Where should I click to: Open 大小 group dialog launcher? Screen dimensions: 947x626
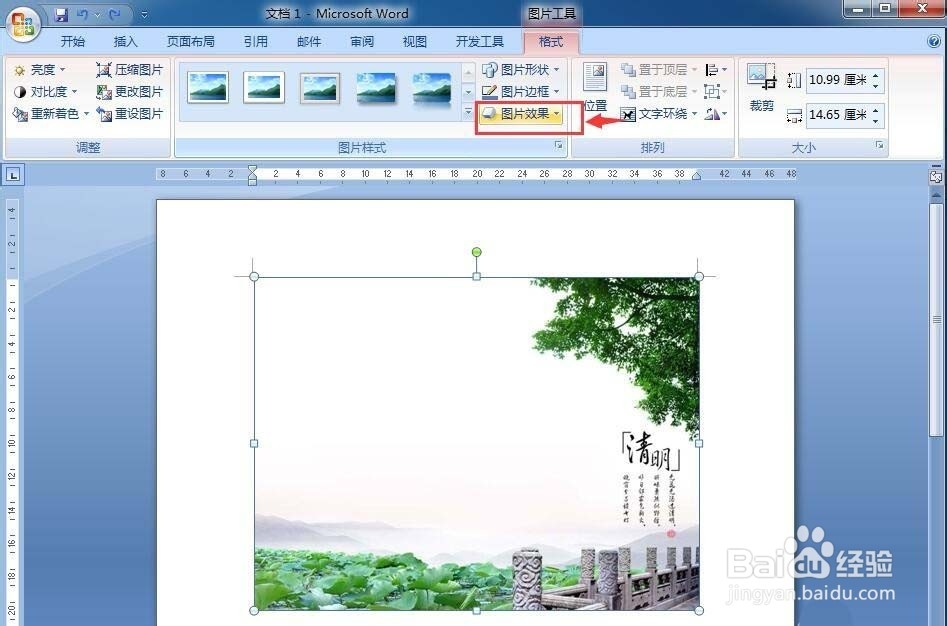tap(879, 145)
